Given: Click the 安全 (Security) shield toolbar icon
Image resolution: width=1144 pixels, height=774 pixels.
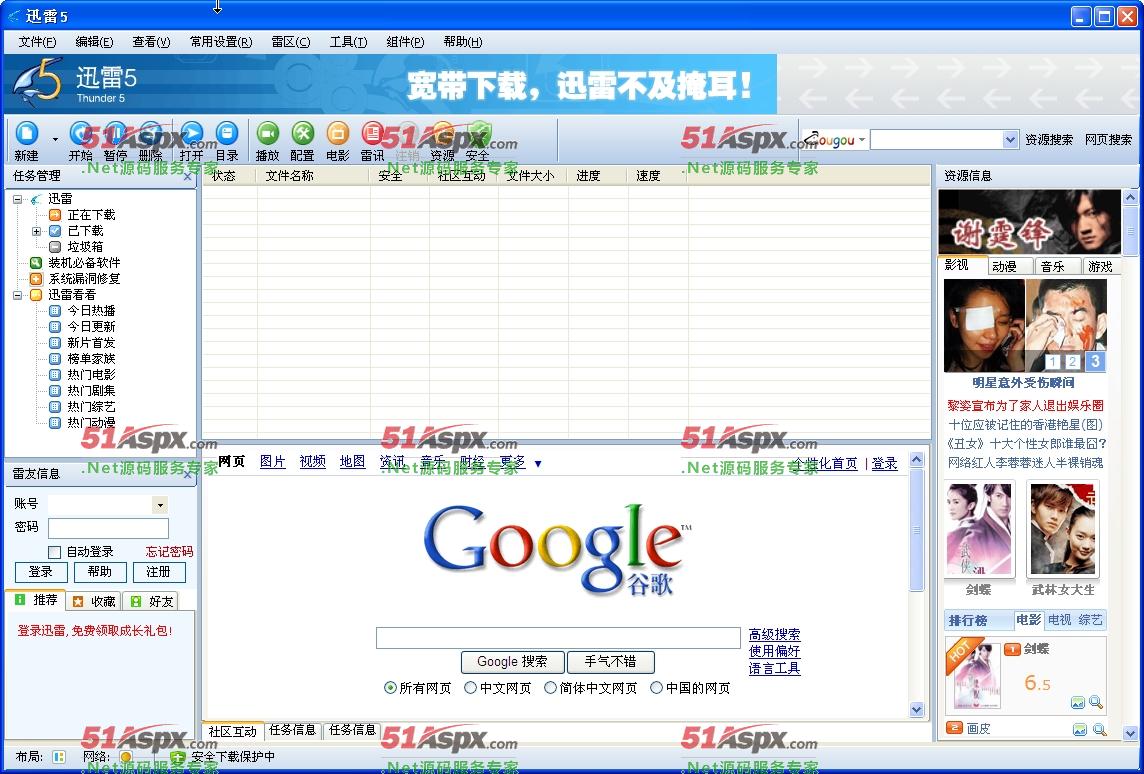Looking at the screenshot, I should (x=478, y=133).
